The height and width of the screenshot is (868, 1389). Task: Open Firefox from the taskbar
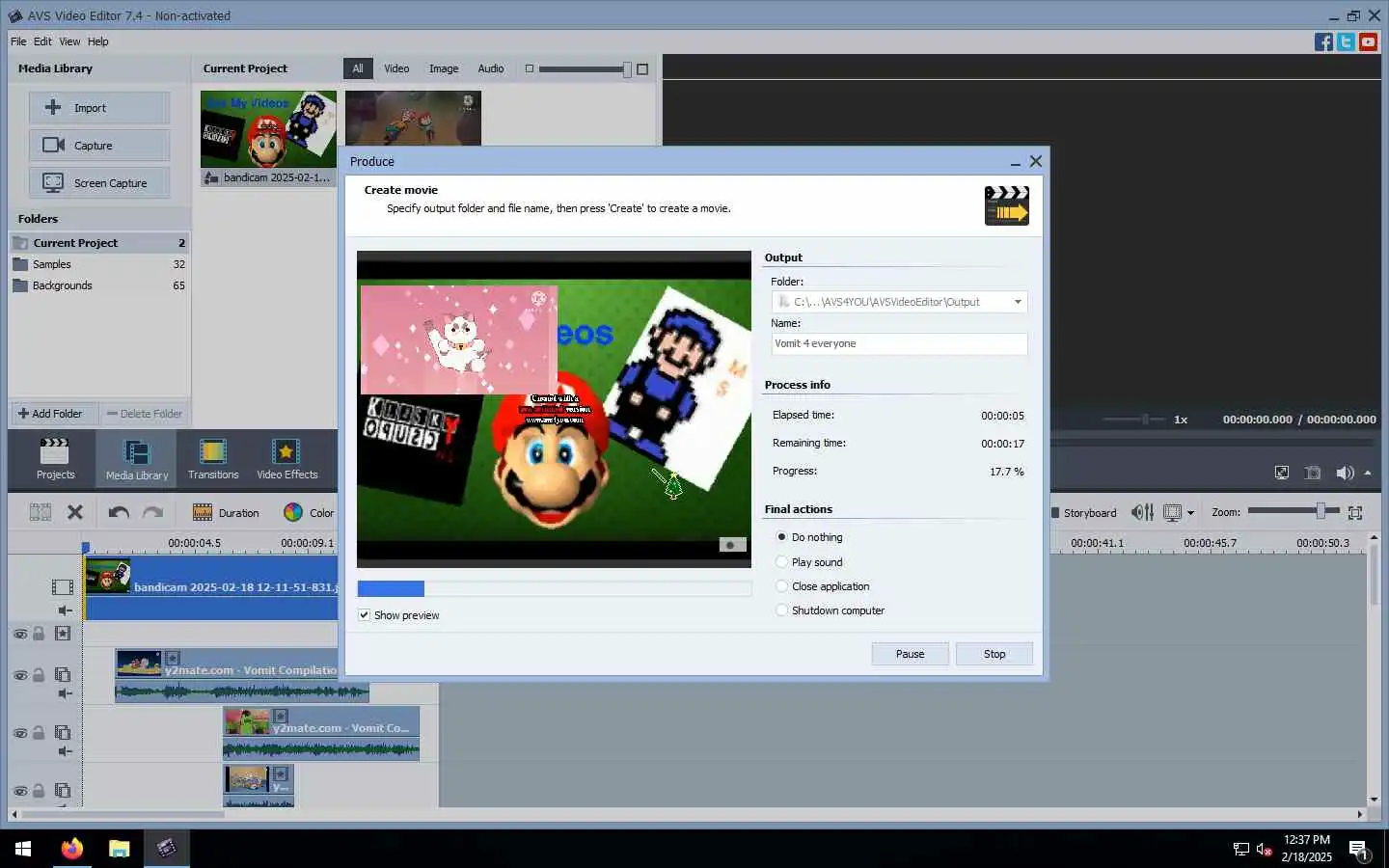72,849
